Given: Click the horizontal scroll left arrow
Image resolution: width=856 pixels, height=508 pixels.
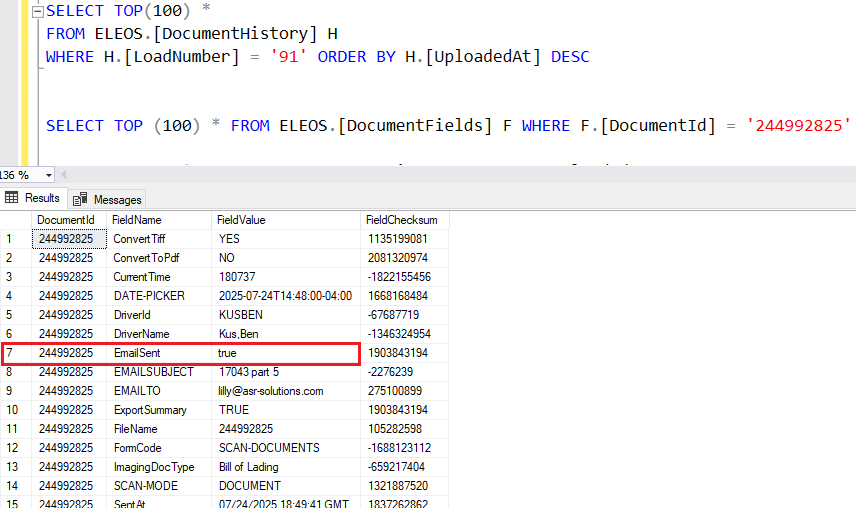Looking at the screenshot, I should click(64, 175).
